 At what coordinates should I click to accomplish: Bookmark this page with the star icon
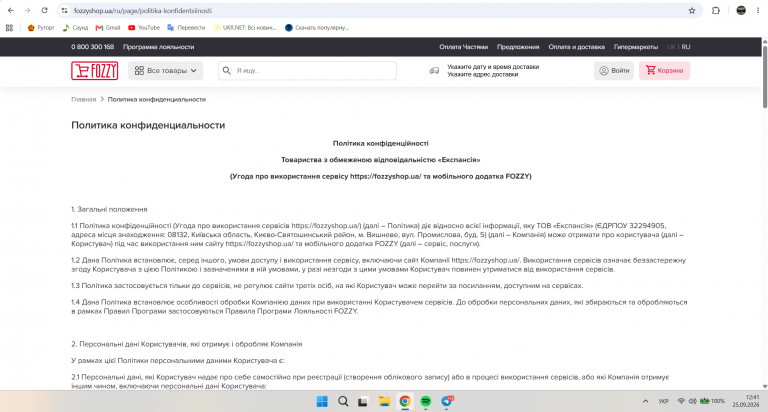[x=692, y=10]
